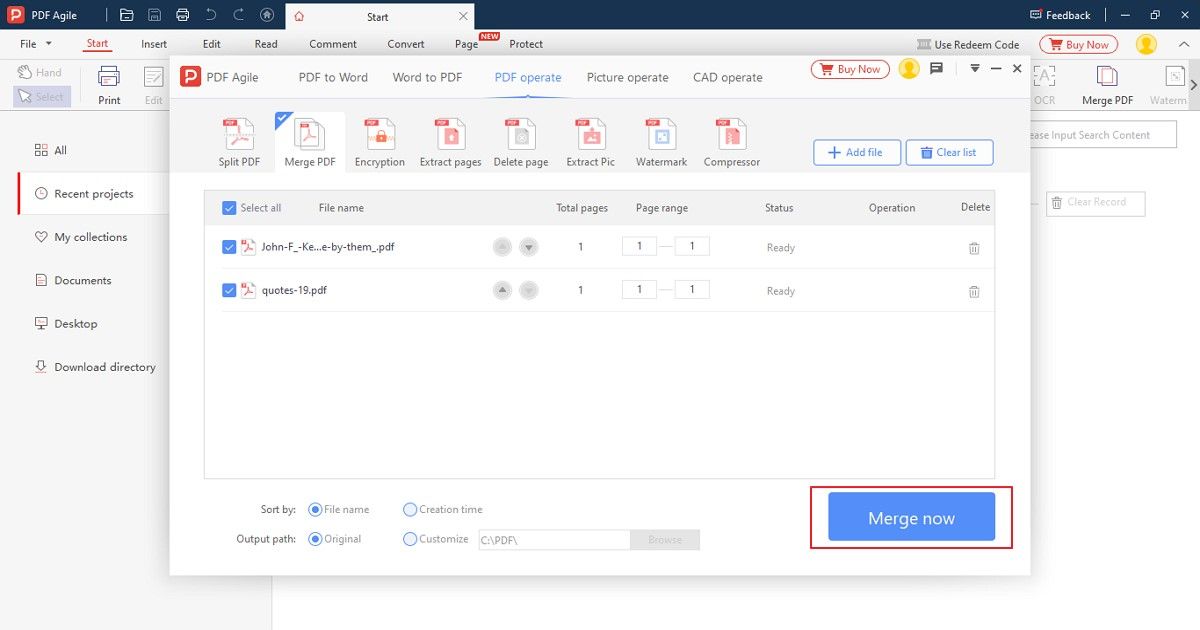This screenshot has width=1200, height=630.
Task: Delete the quotes-19.pdf row using trash icon
Action: (974, 292)
